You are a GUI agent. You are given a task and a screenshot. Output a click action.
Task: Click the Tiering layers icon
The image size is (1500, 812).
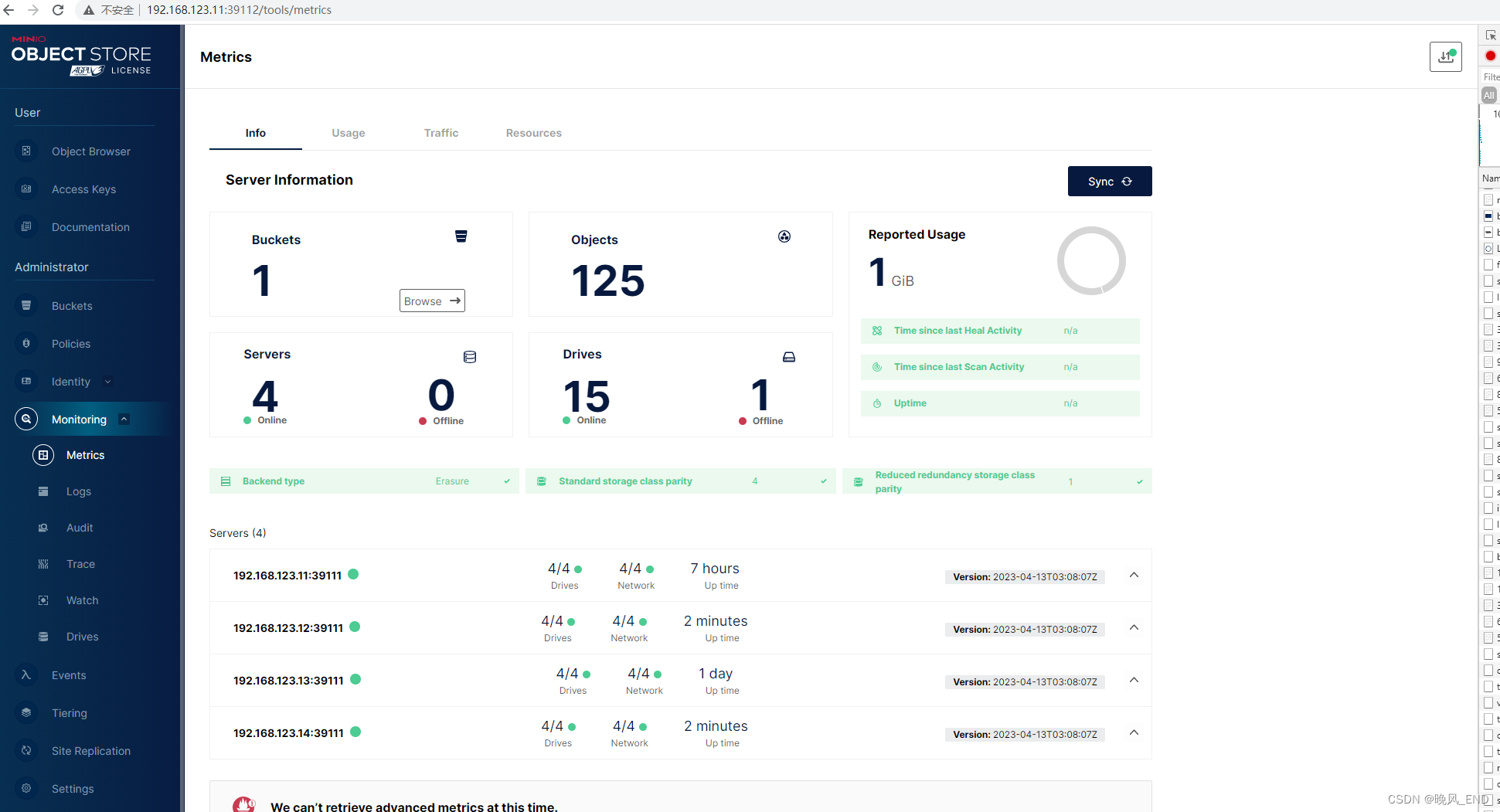click(26, 712)
